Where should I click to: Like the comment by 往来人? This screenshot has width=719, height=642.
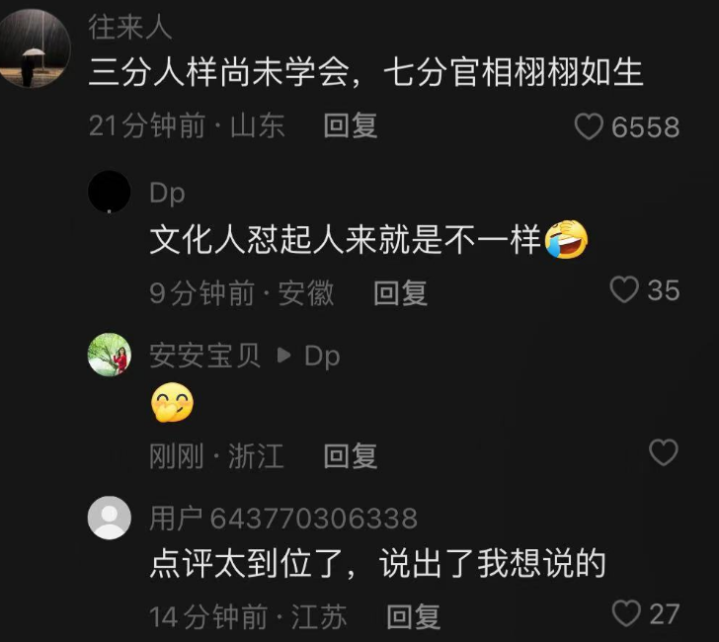coord(589,127)
